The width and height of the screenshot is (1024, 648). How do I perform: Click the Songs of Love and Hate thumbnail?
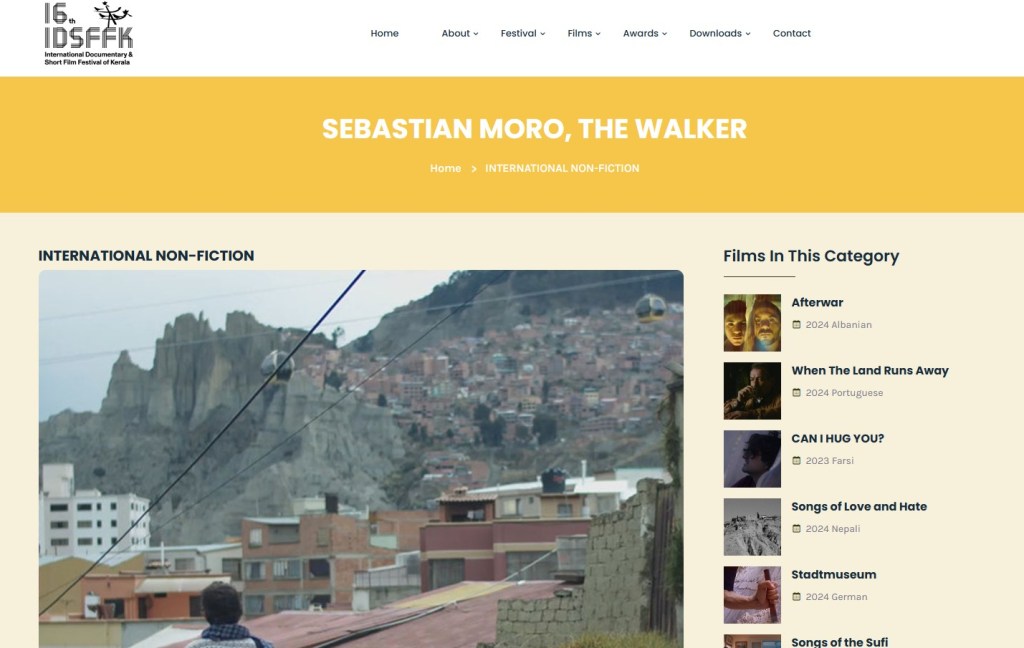point(752,526)
